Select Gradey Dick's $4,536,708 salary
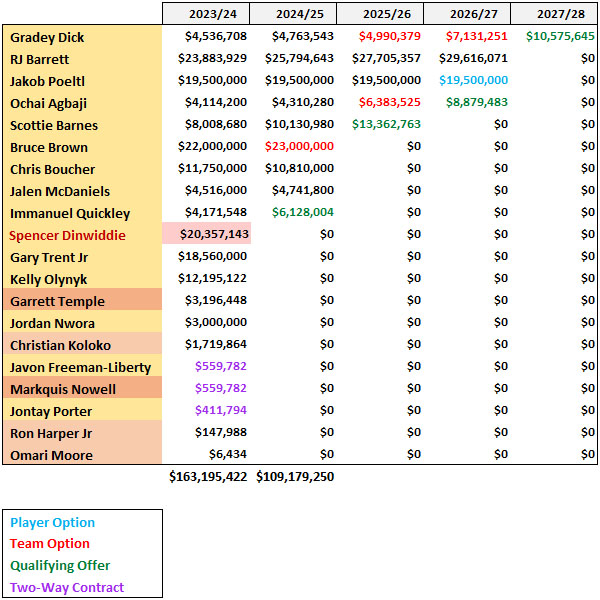Viewport: 600px width, 600px height. 216,36
